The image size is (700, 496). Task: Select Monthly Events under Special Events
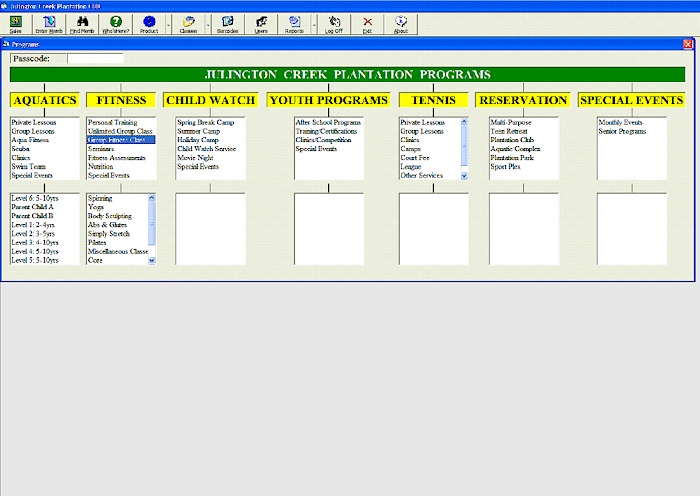tap(621, 122)
